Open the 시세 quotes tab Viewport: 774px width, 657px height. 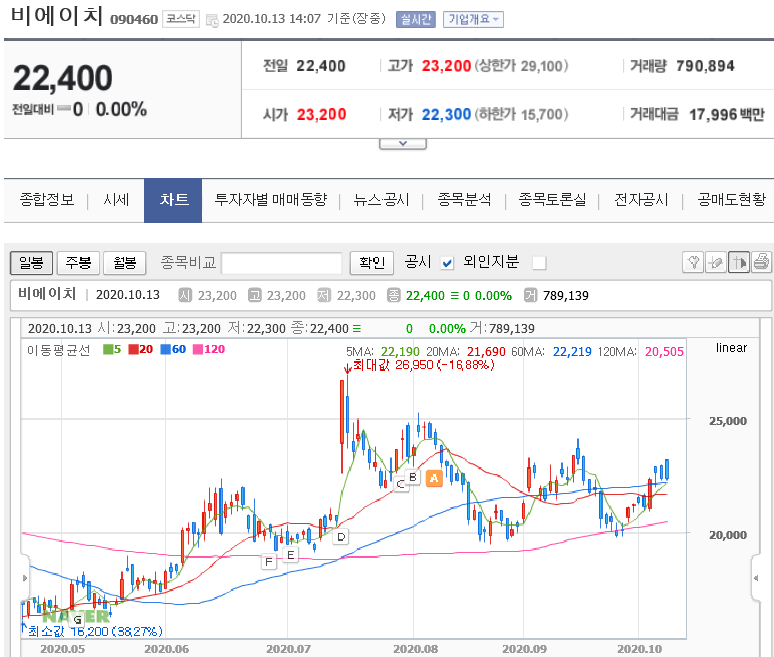[x=116, y=200]
